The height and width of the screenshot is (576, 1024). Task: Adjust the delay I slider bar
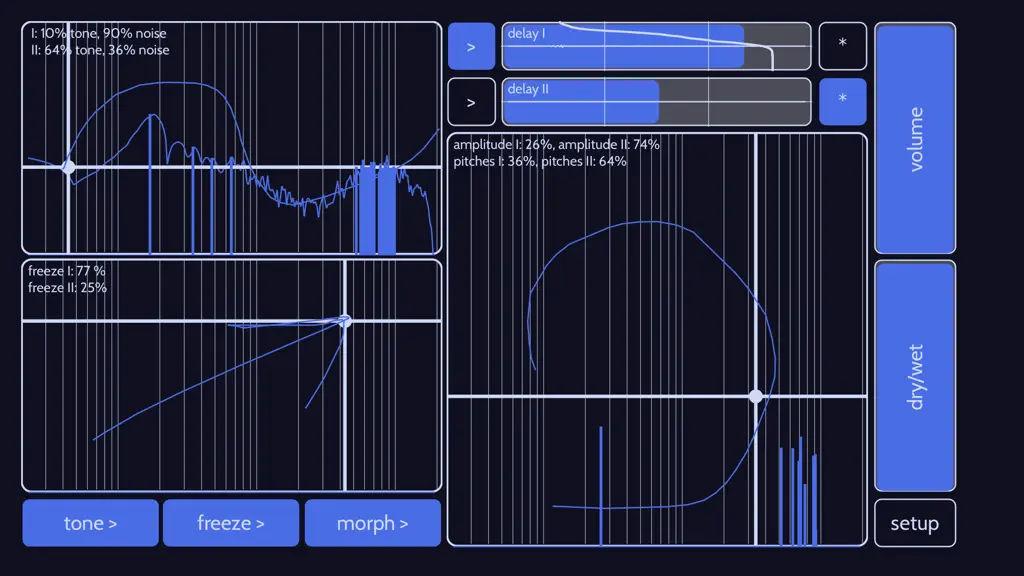[656, 46]
